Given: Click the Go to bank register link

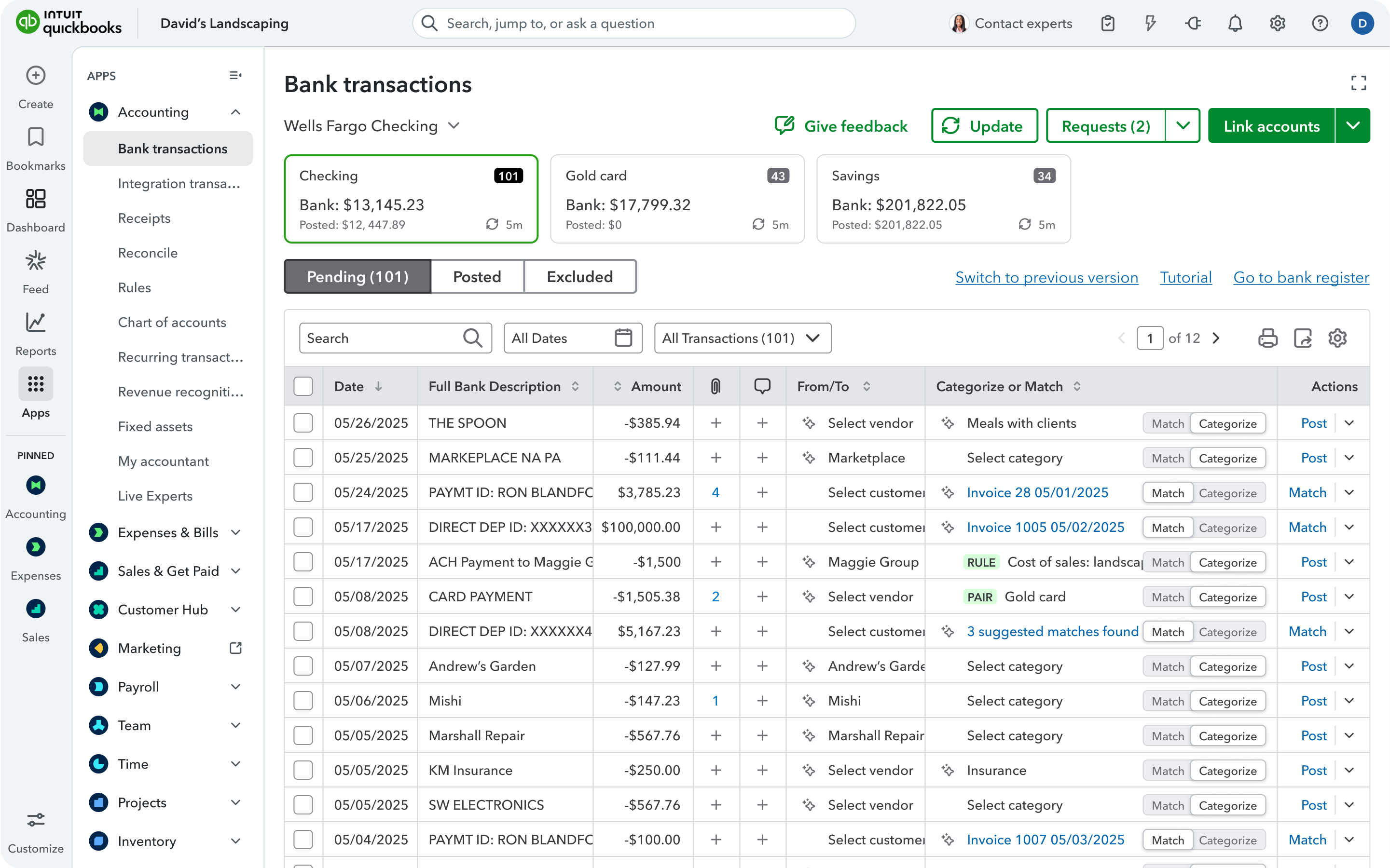Looking at the screenshot, I should (1301, 277).
